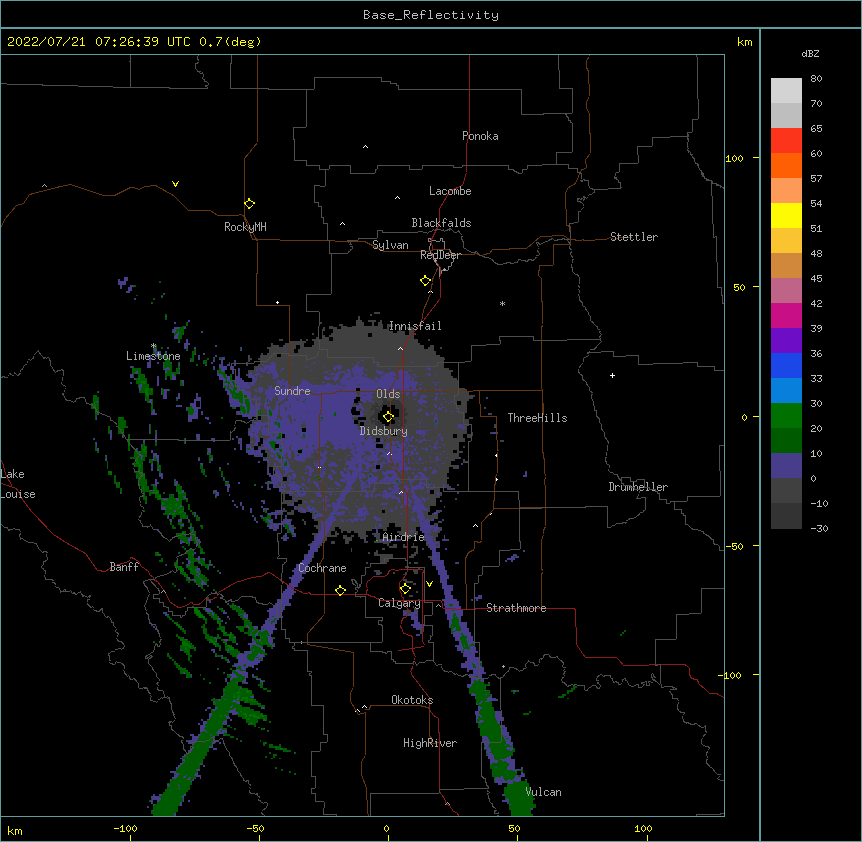
Task: Click the RockyMH label
Action: 245,227
